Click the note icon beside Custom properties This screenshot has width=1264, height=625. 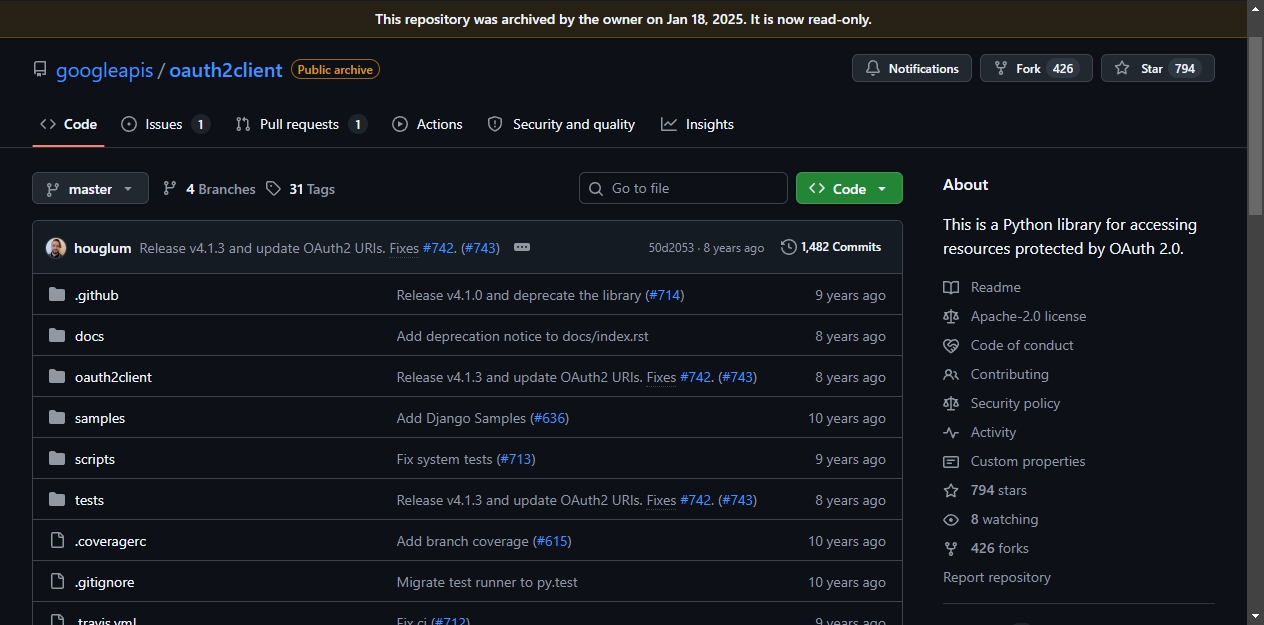(x=951, y=461)
